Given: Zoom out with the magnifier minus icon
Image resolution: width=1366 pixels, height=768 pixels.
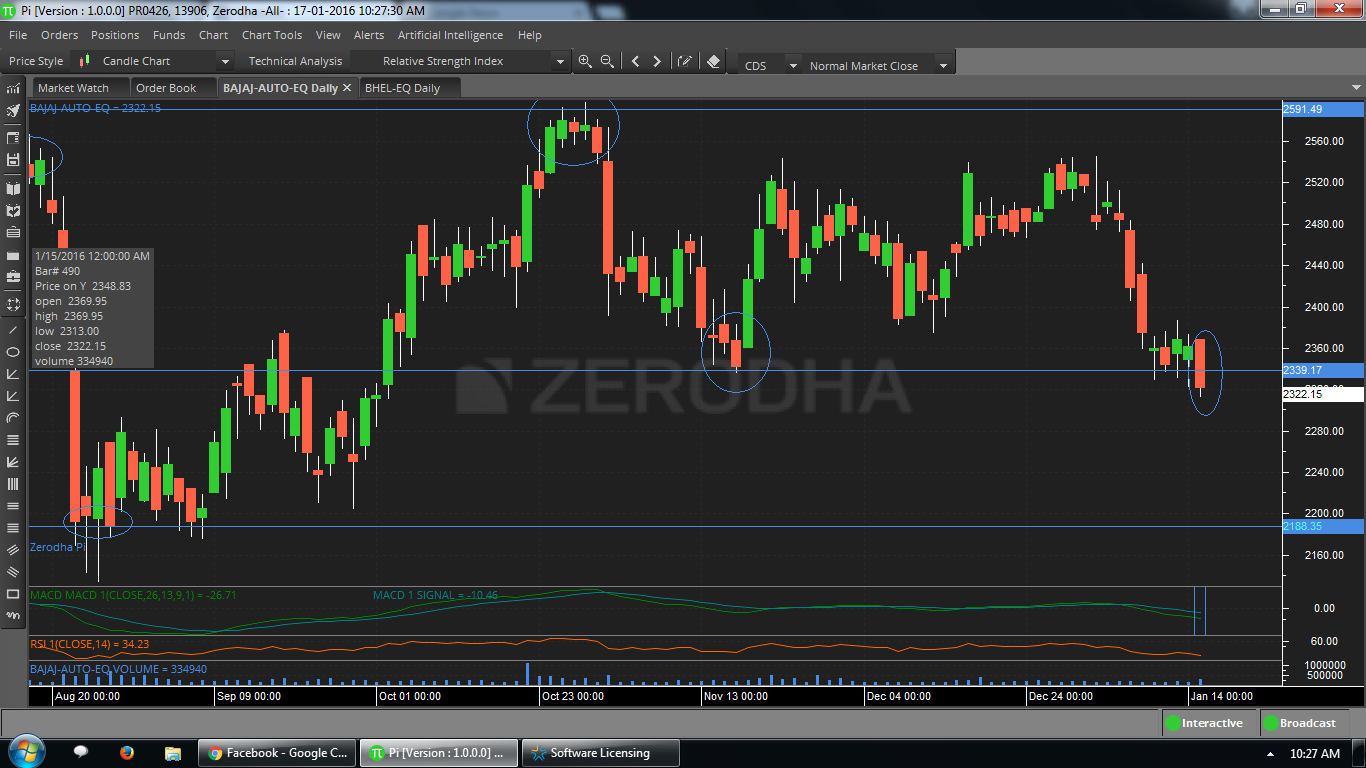Looking at the screenshot, I should 607,61.
